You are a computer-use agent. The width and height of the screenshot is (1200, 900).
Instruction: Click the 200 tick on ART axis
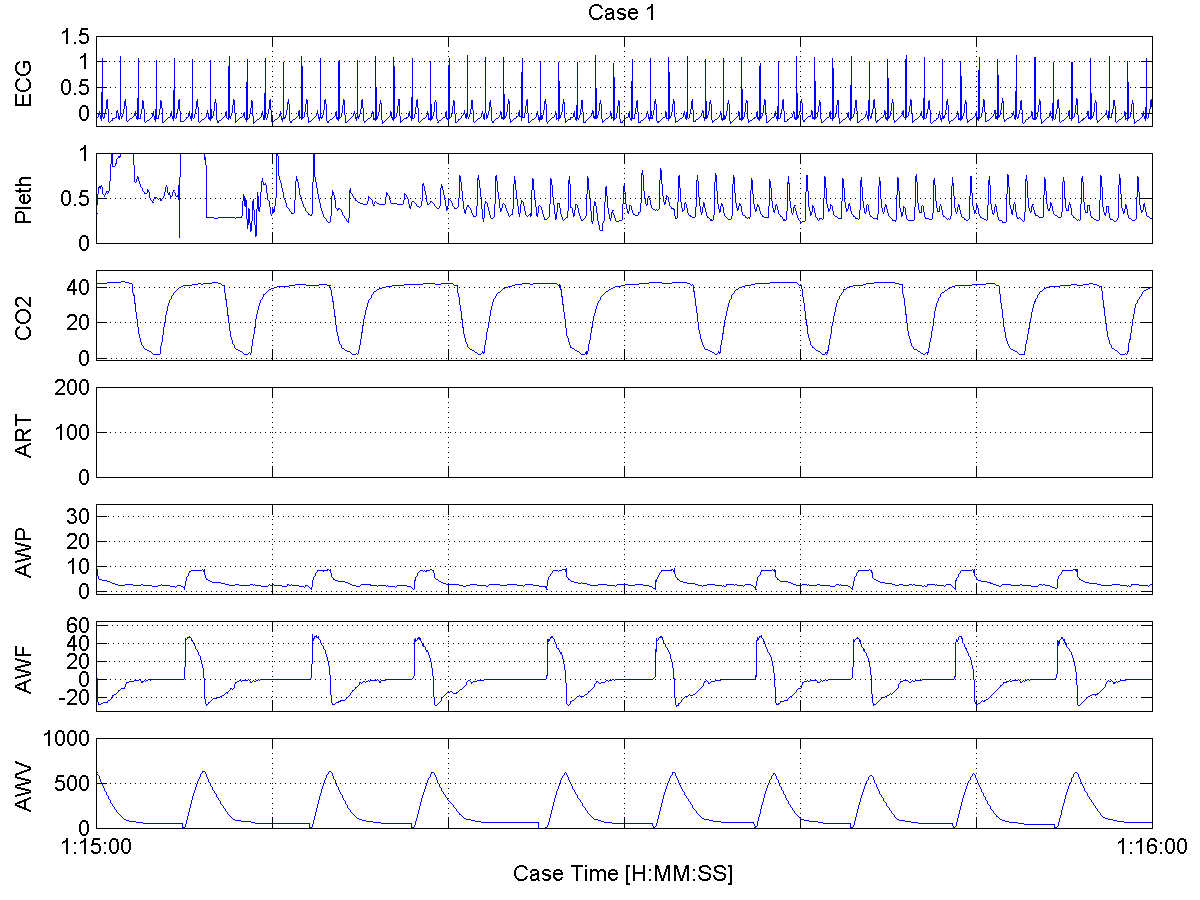73,387
